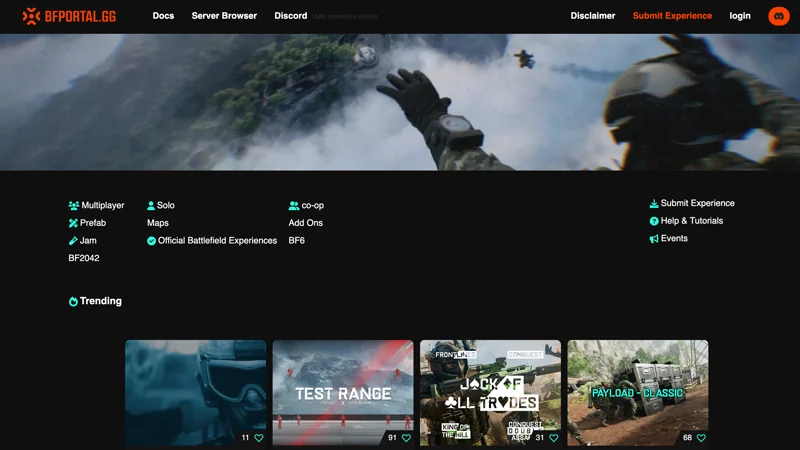Viewport: 800px width, 450px height.
Task: Like the Test Range experience heart
Action: tap(406, 438)
